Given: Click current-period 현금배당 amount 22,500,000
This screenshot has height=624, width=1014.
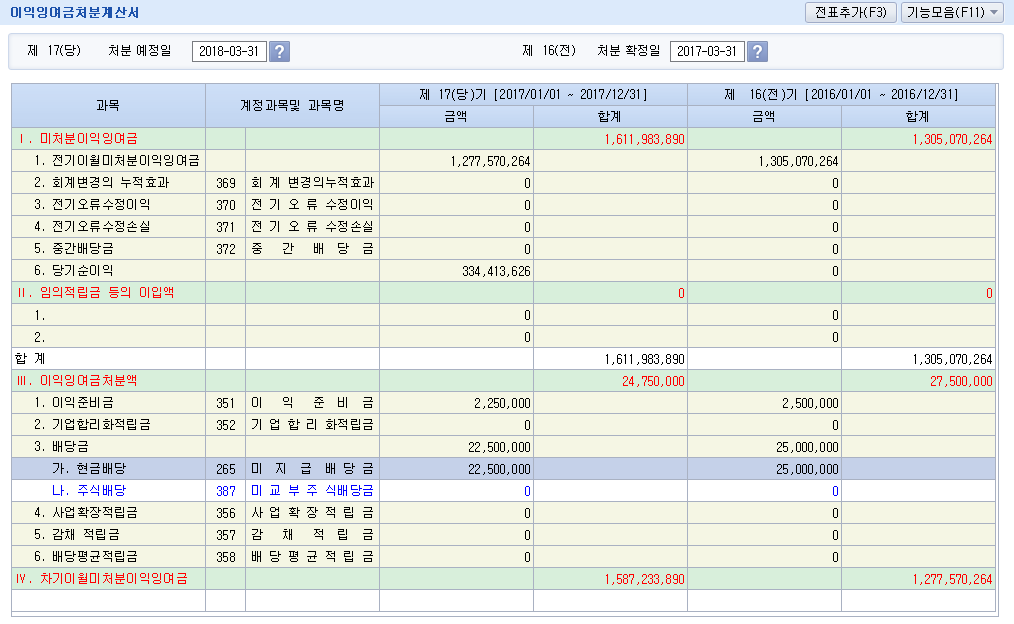Looking at the screenshot, I should (x=496, y=468).
